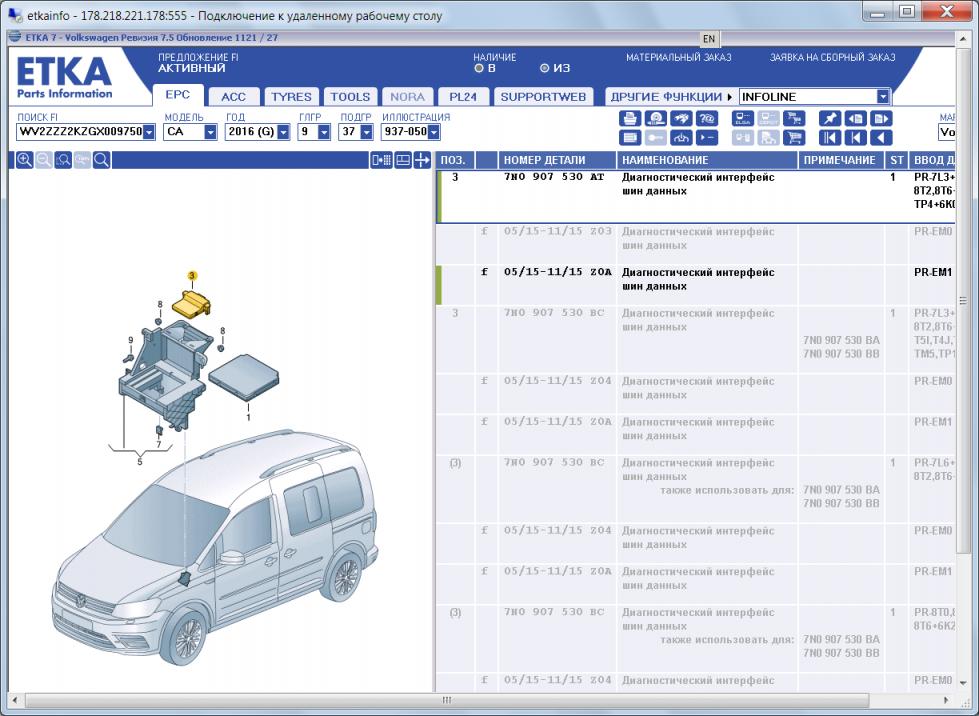The image size is (979, 716).
Task: Zoom in on the illustration
Action: [x=24, y=160]
